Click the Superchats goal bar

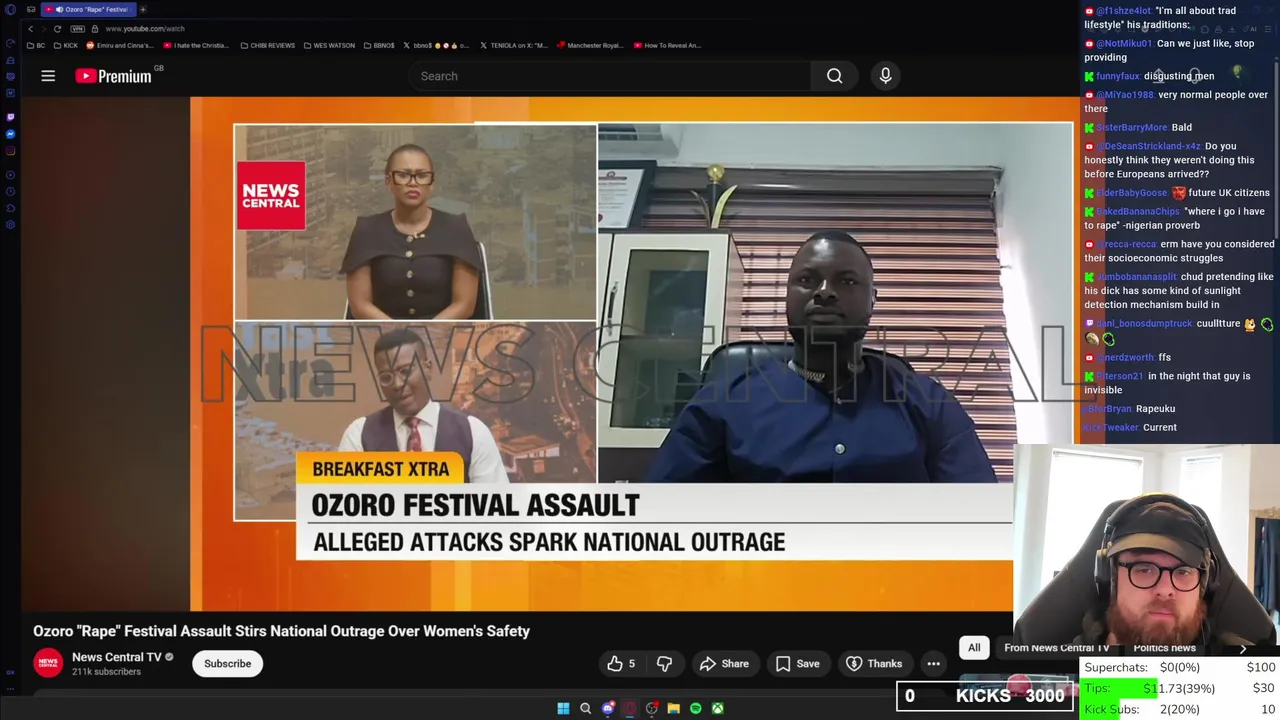click(x=1180, y=667)
